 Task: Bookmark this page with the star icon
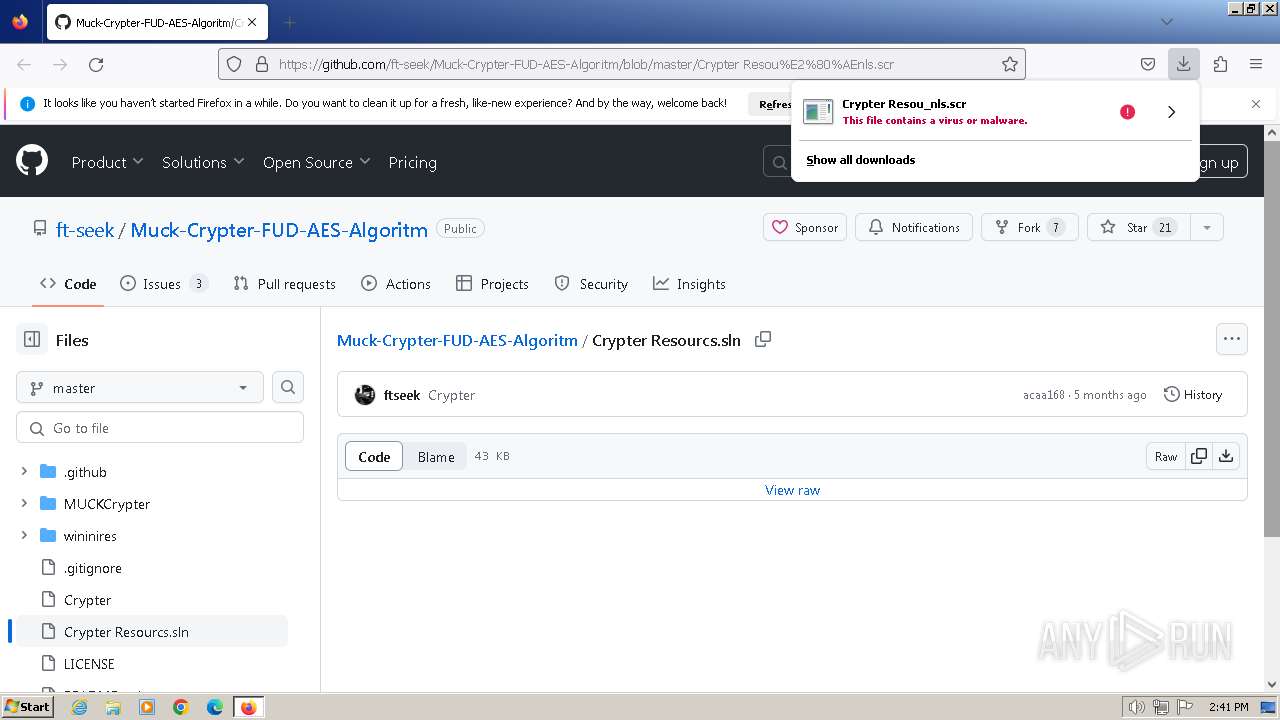pos(1010,64)
